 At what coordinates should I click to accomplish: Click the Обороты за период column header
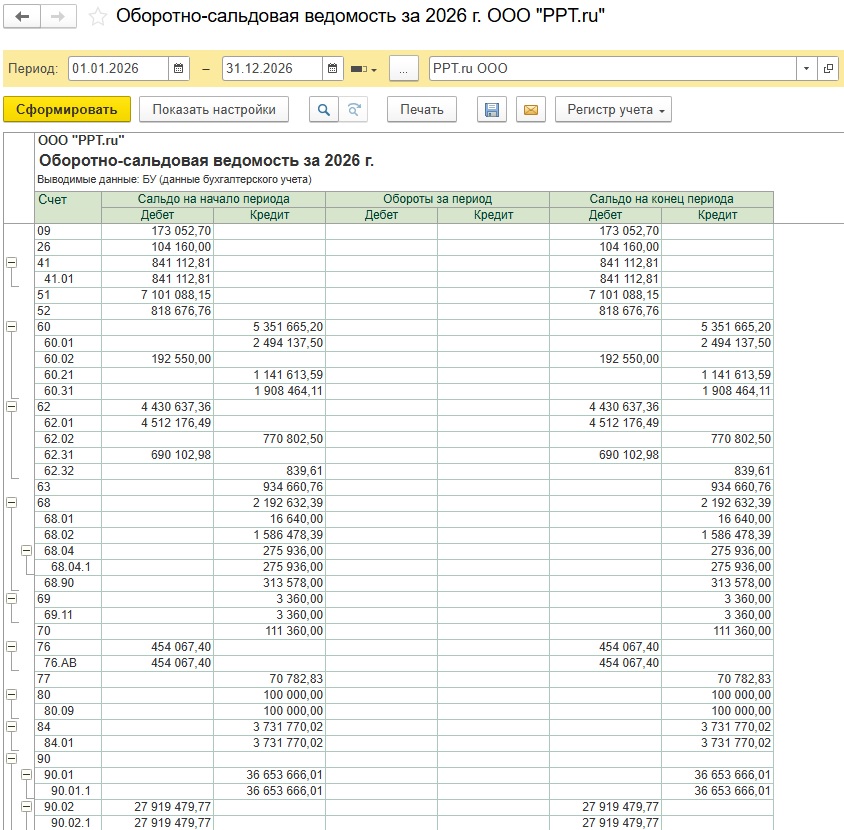coord(438,199)
